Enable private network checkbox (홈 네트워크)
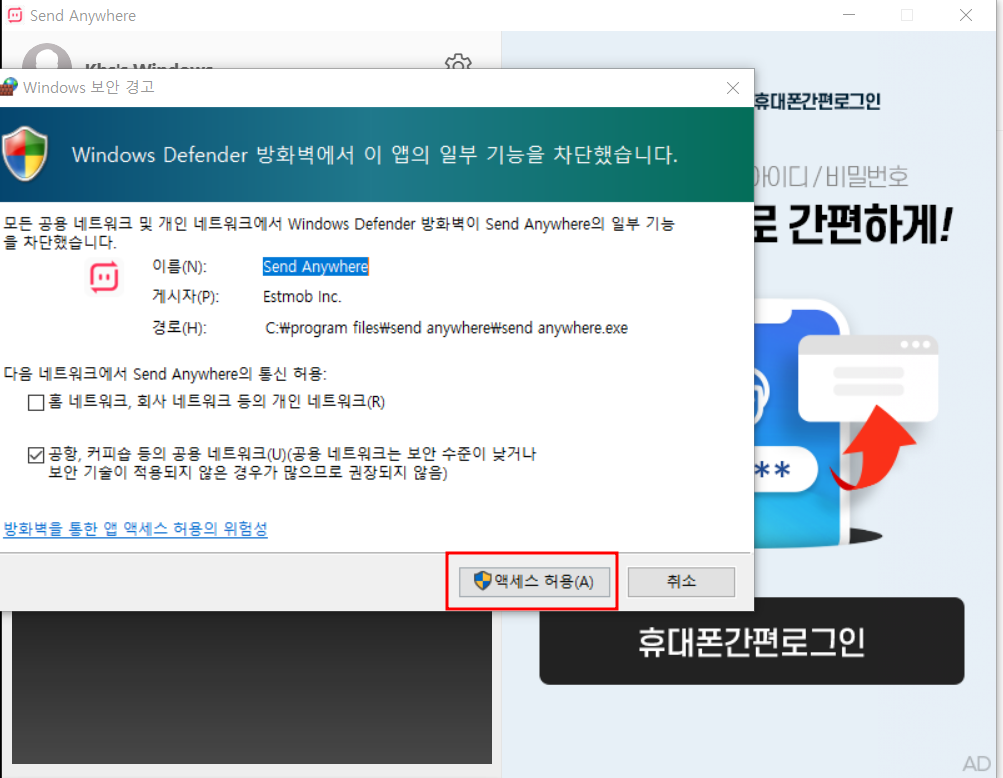The image size is (1003, 778). coord(36,402)
